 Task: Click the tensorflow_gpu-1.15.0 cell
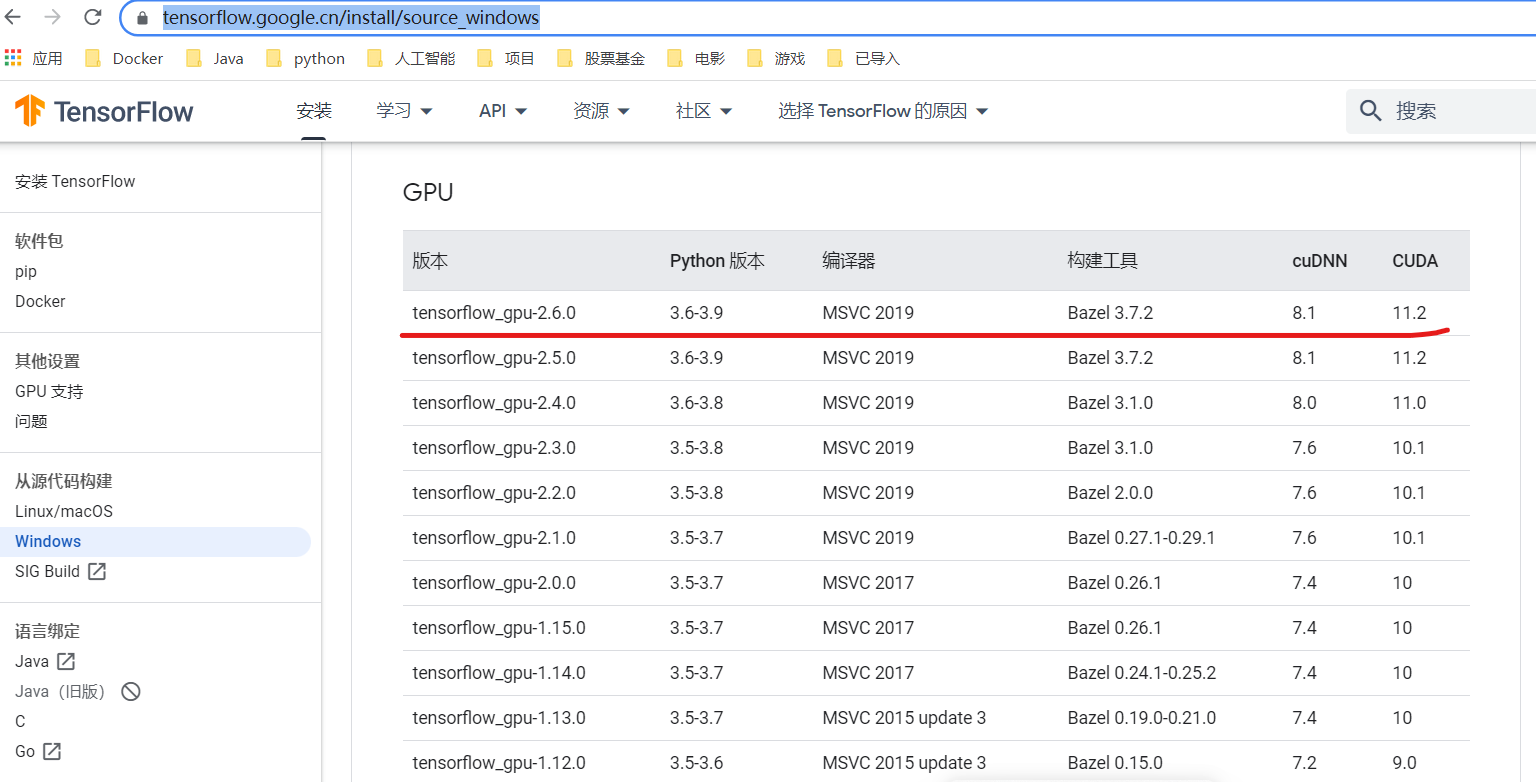(x=499, y=628)
